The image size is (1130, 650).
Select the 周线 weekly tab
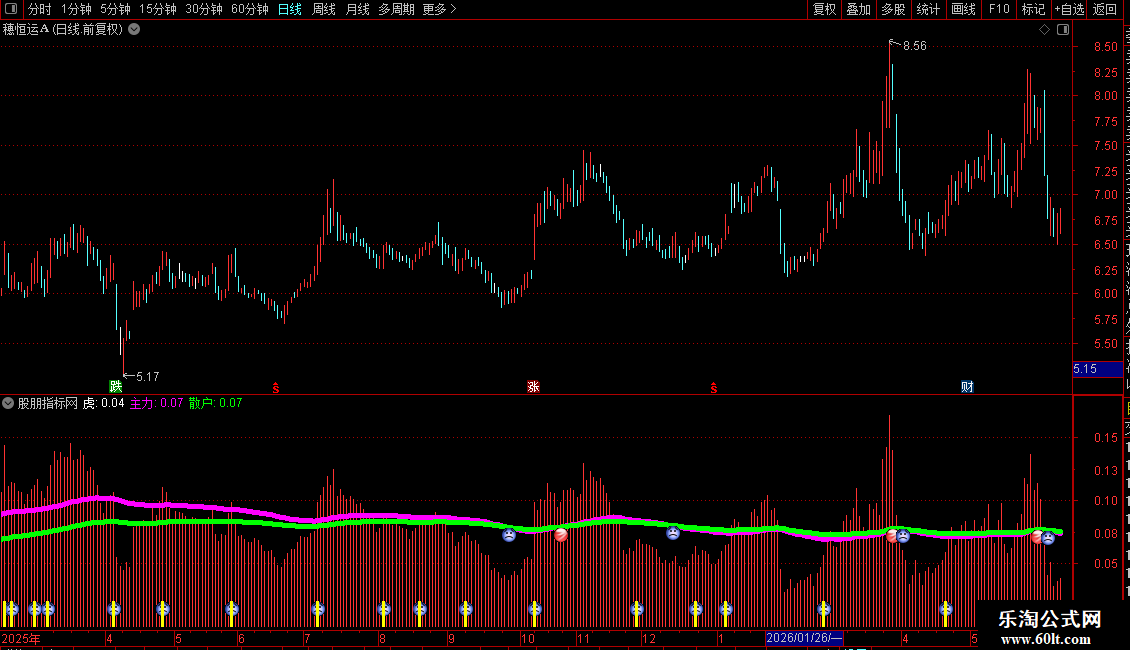click(324, 9)
